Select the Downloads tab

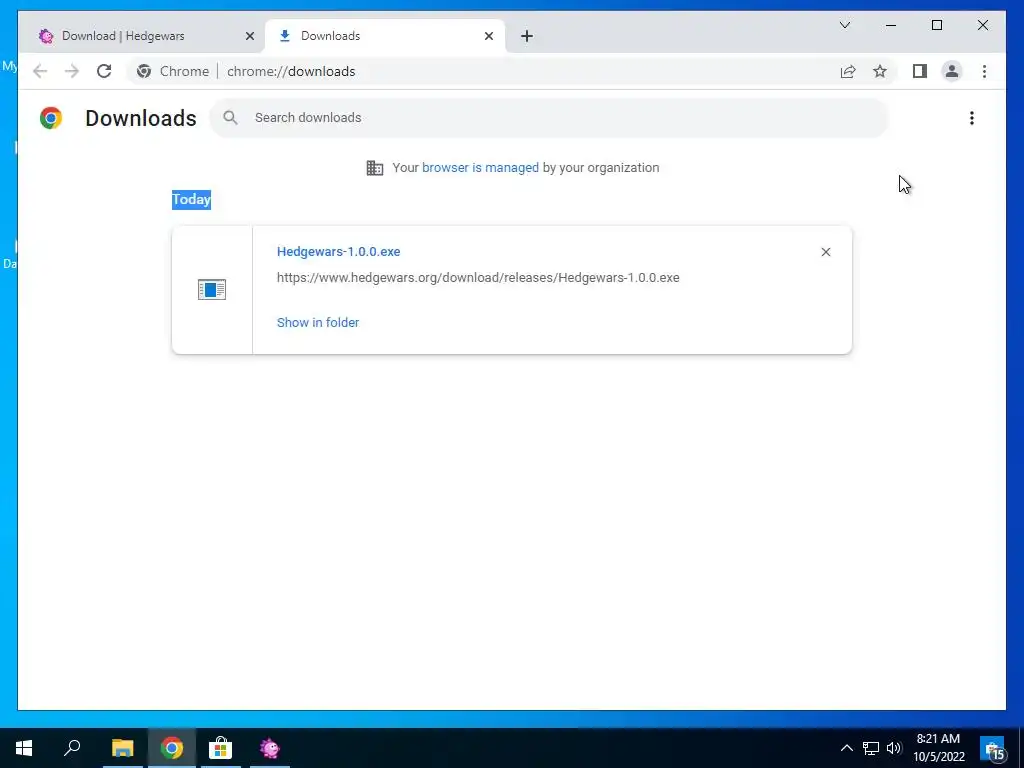[x=385, y=36]
